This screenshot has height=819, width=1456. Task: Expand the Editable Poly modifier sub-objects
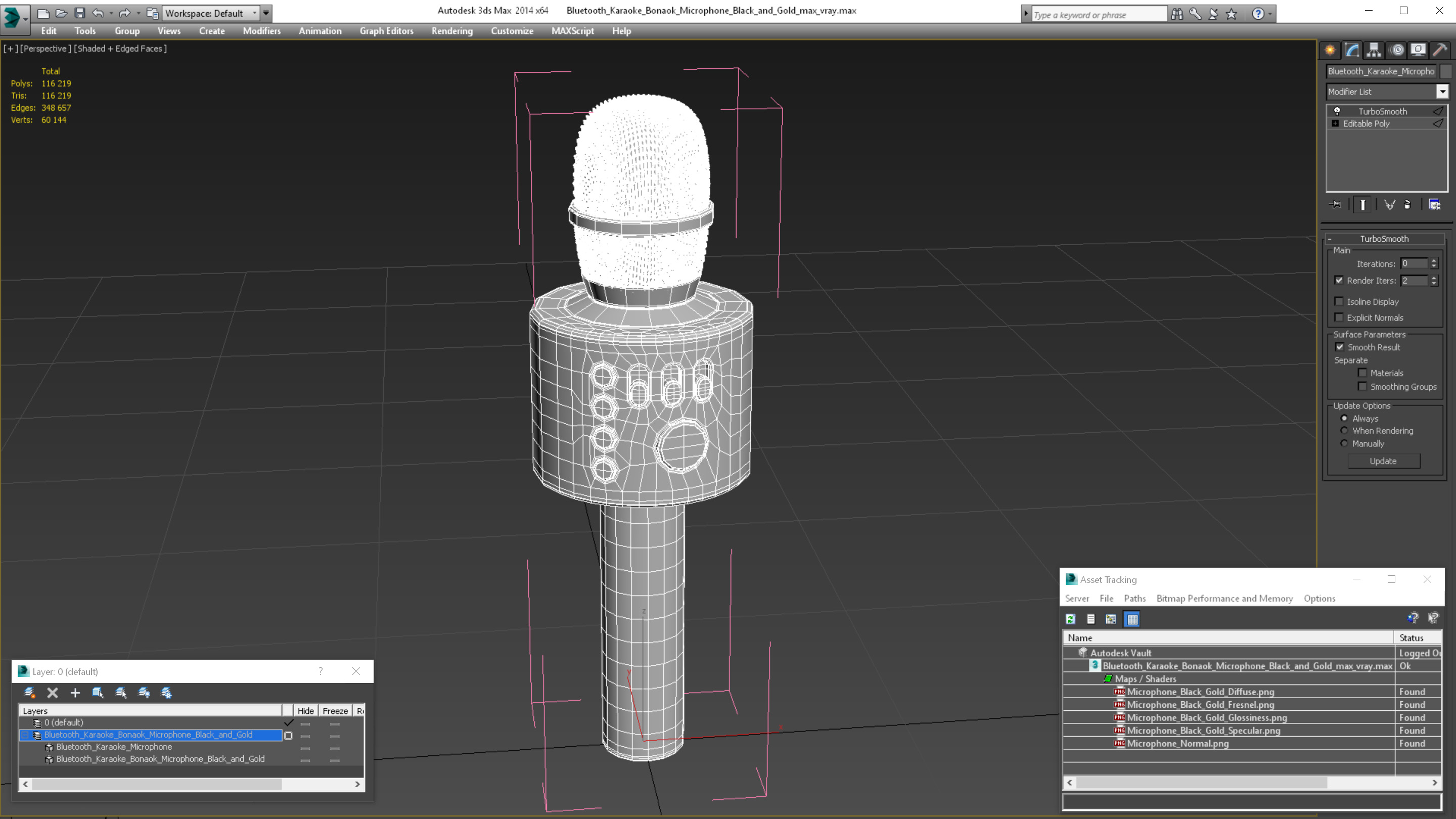click(x=1336, y=123)
